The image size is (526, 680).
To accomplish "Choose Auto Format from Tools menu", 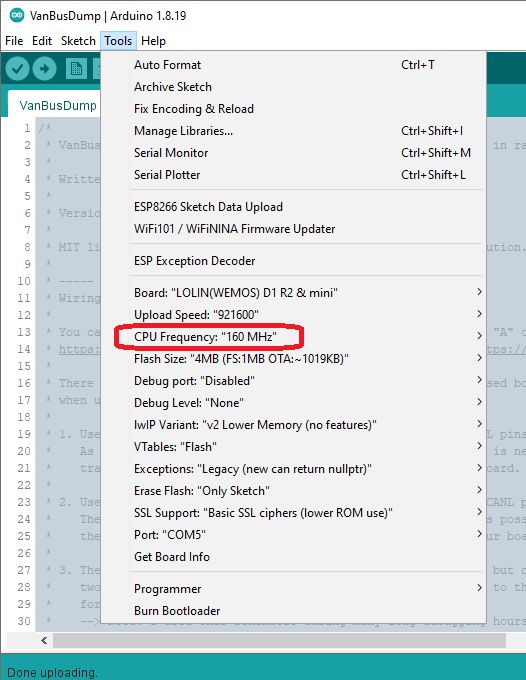I will click(x=293, y=65).
